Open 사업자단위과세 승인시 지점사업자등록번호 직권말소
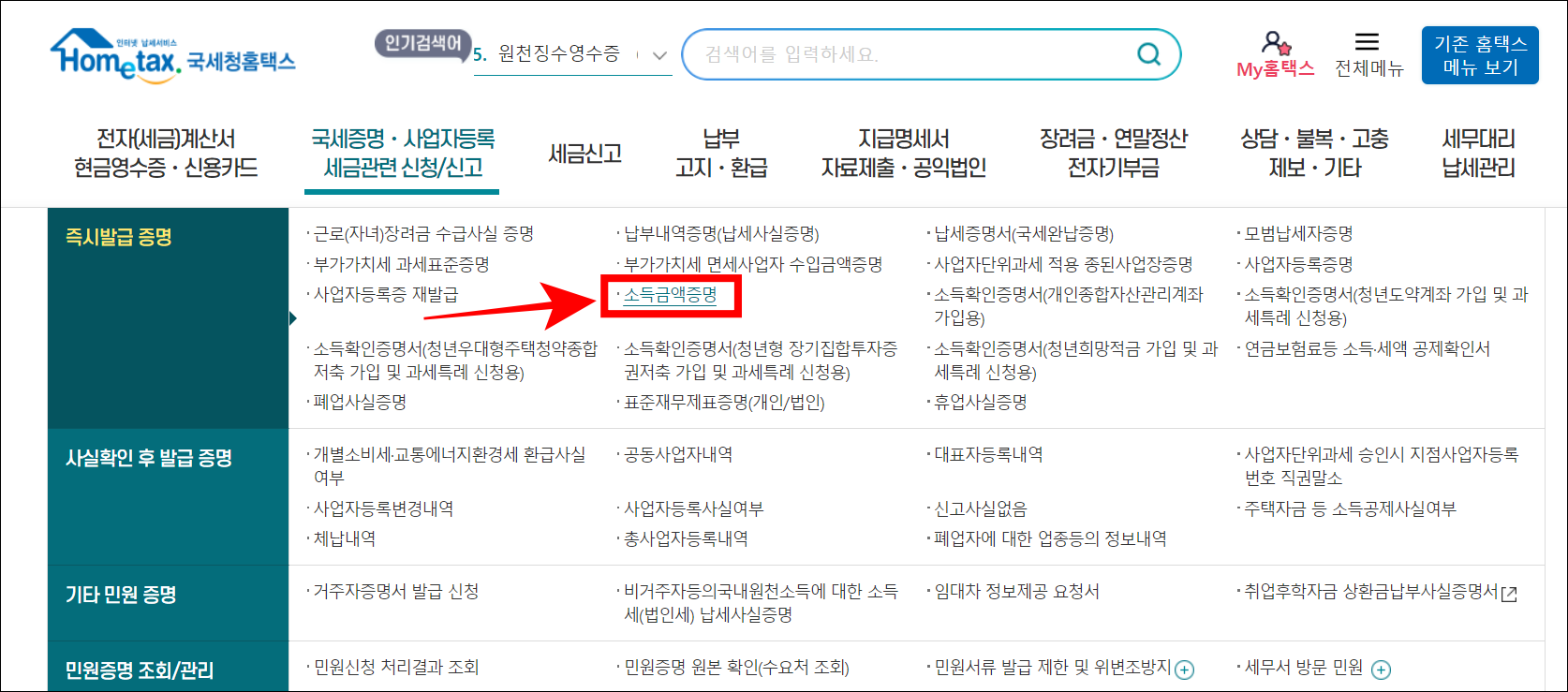1568x692 pixels. pyautogui.click(x=1382, y=466)
